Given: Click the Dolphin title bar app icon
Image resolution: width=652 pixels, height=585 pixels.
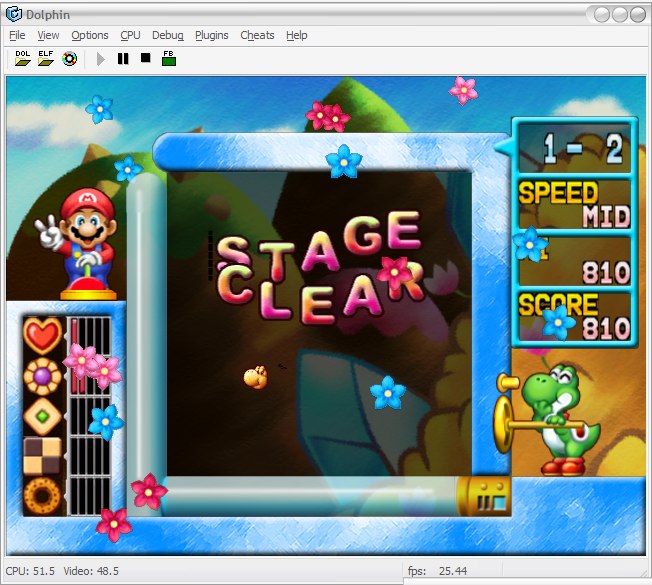Looking at the screenshot, I should (14, 14).
